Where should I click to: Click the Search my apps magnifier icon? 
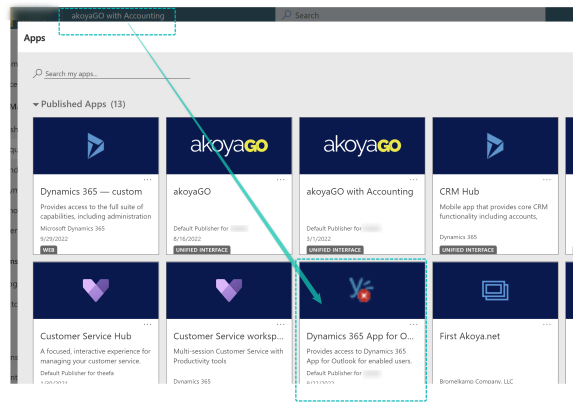(37, 73)
